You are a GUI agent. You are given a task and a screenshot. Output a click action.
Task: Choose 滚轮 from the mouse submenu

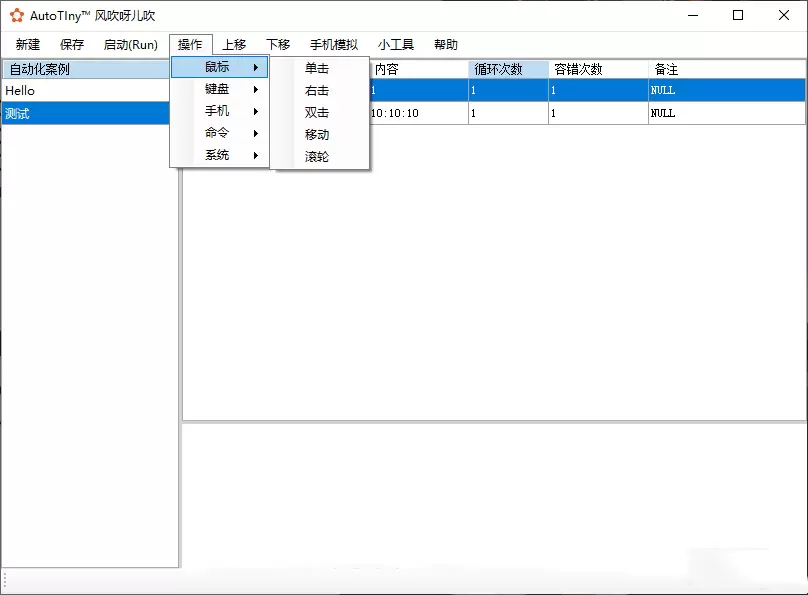click(x=319, y=157)
